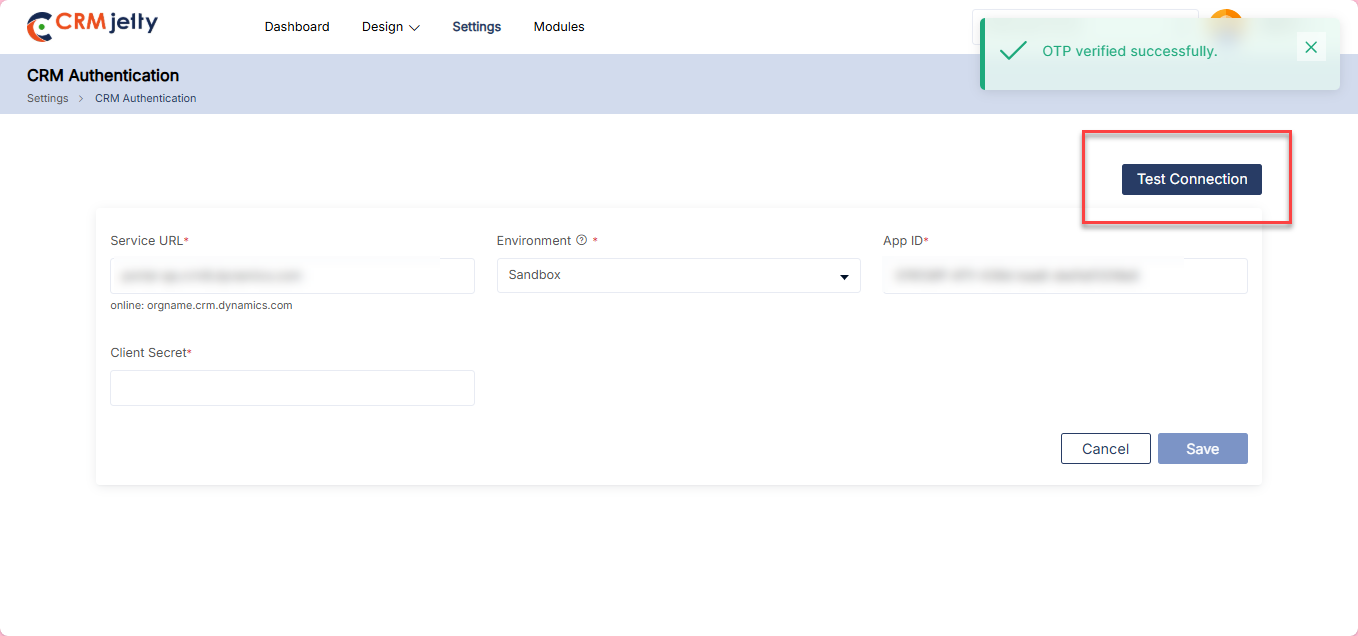Open the Modules menu item
This screenshot has height=636, width=1358.
tap(559, 27)
